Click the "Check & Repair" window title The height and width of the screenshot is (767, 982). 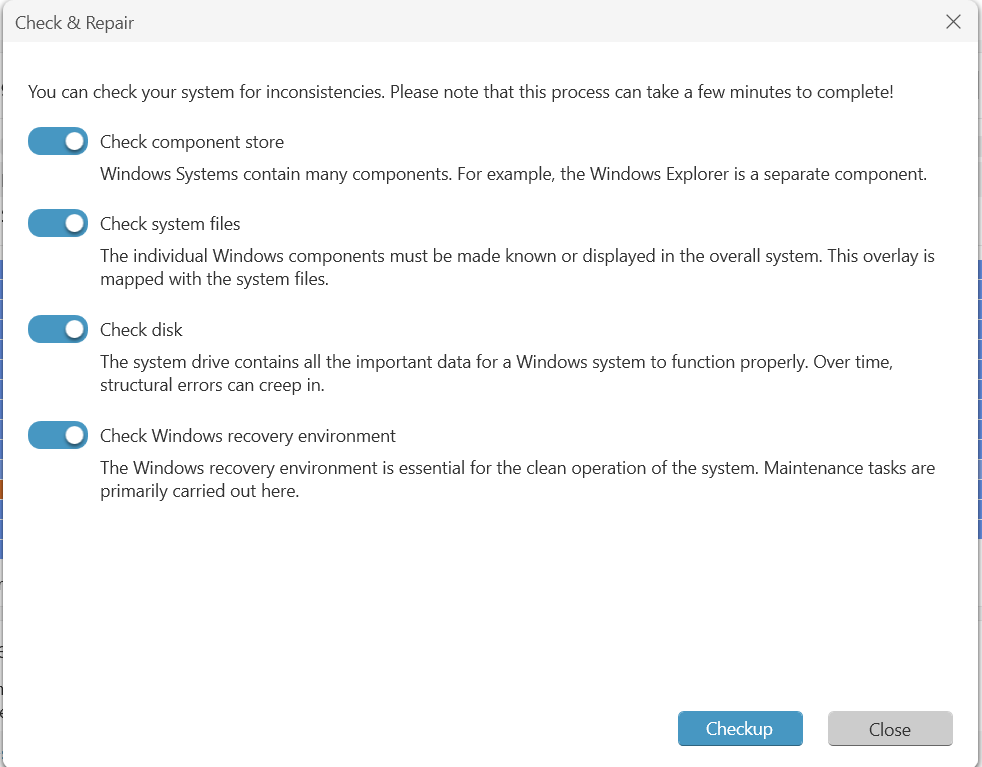coord(75,23)
